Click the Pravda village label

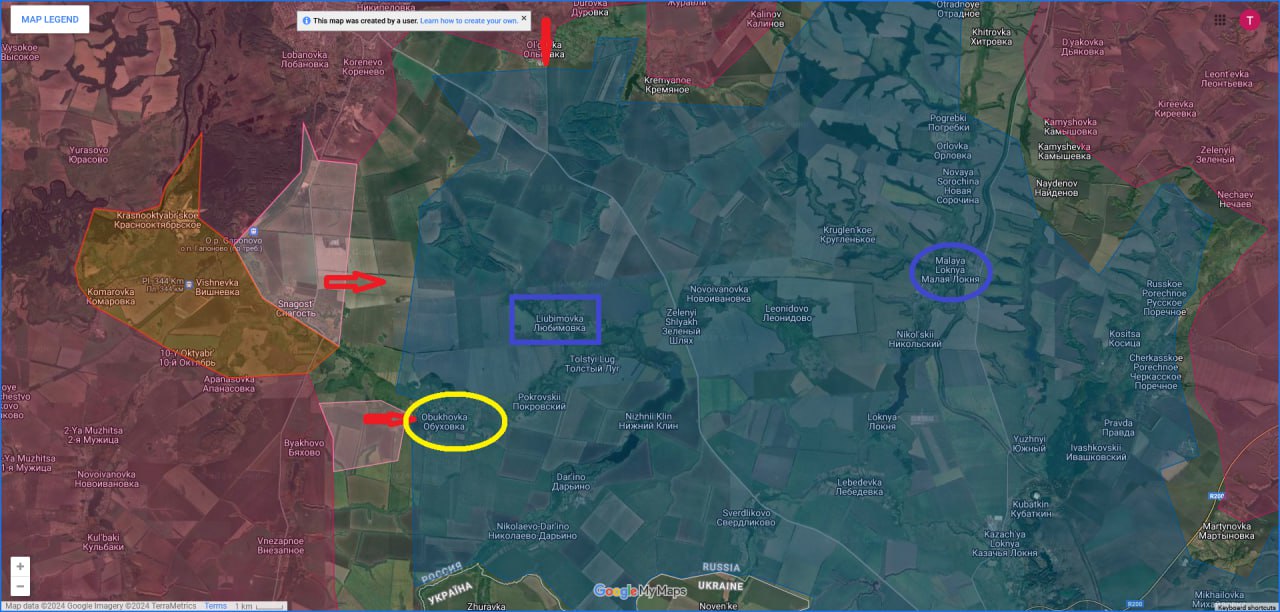[1119, 427]
